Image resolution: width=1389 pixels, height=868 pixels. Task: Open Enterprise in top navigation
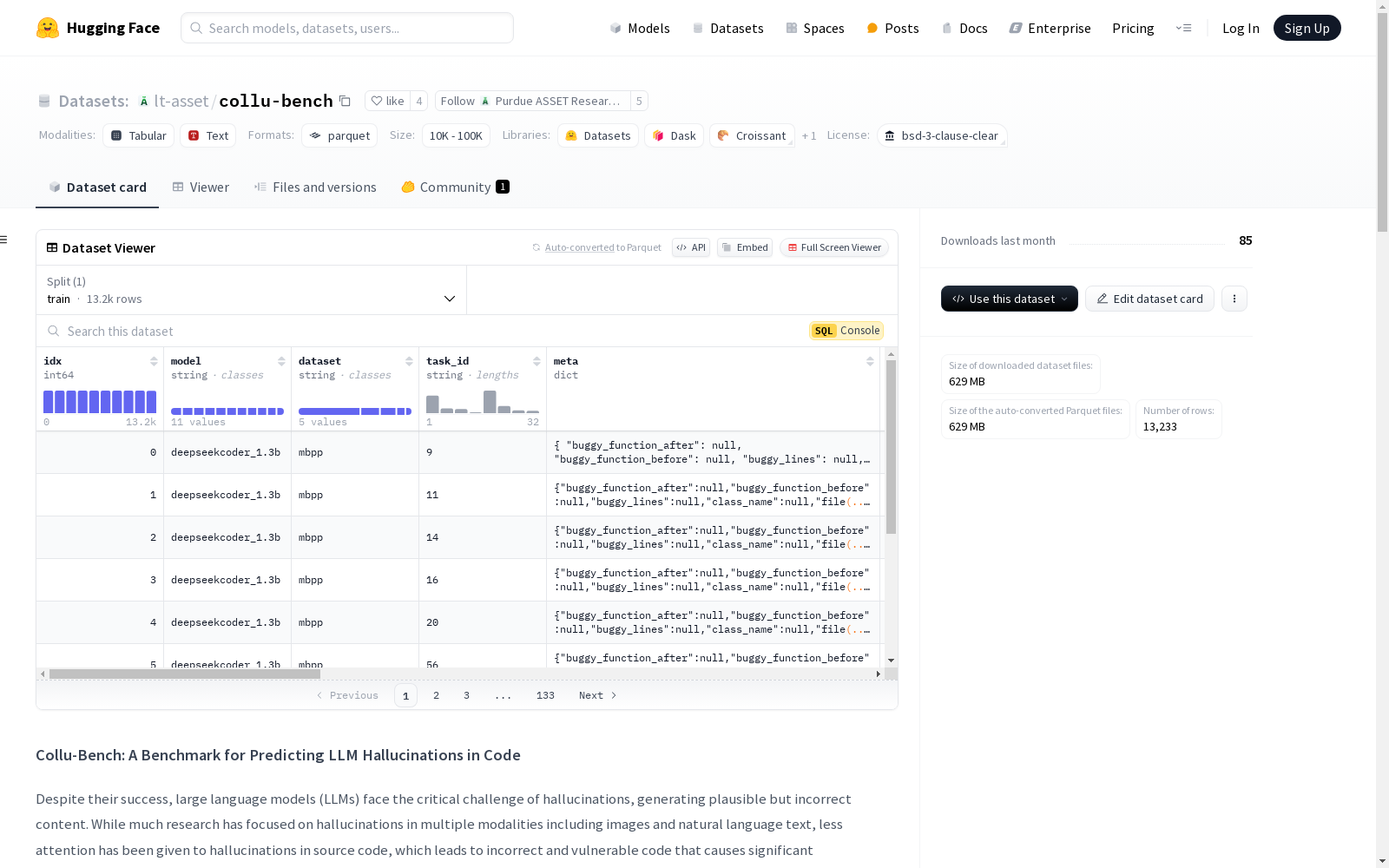tap(1050, 28)
